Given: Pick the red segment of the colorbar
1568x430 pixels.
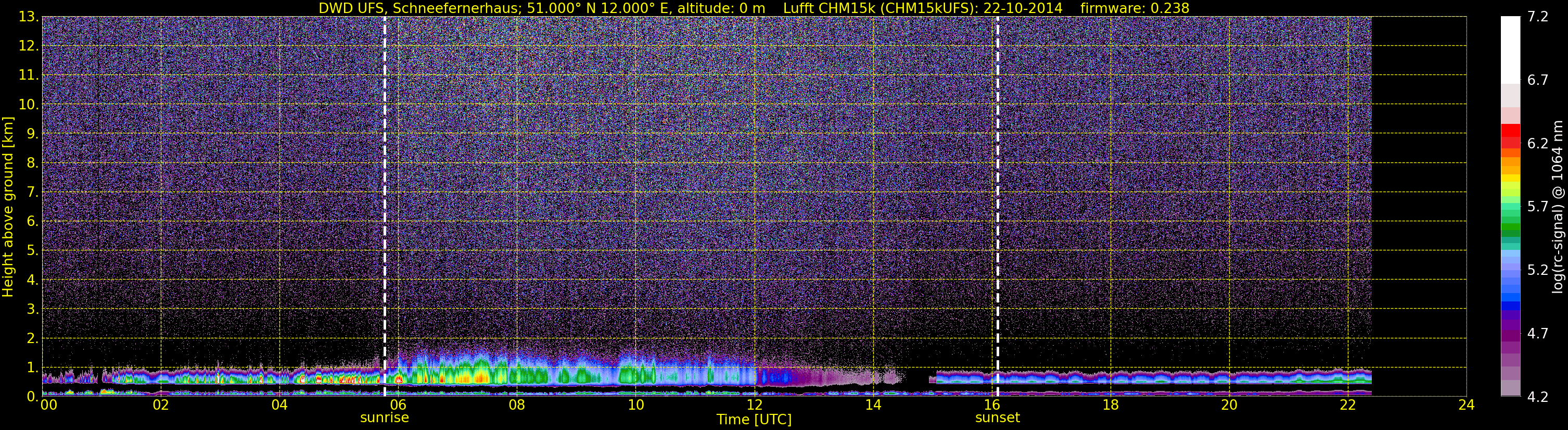Looking at the screenshot, I should [1510, 131].
